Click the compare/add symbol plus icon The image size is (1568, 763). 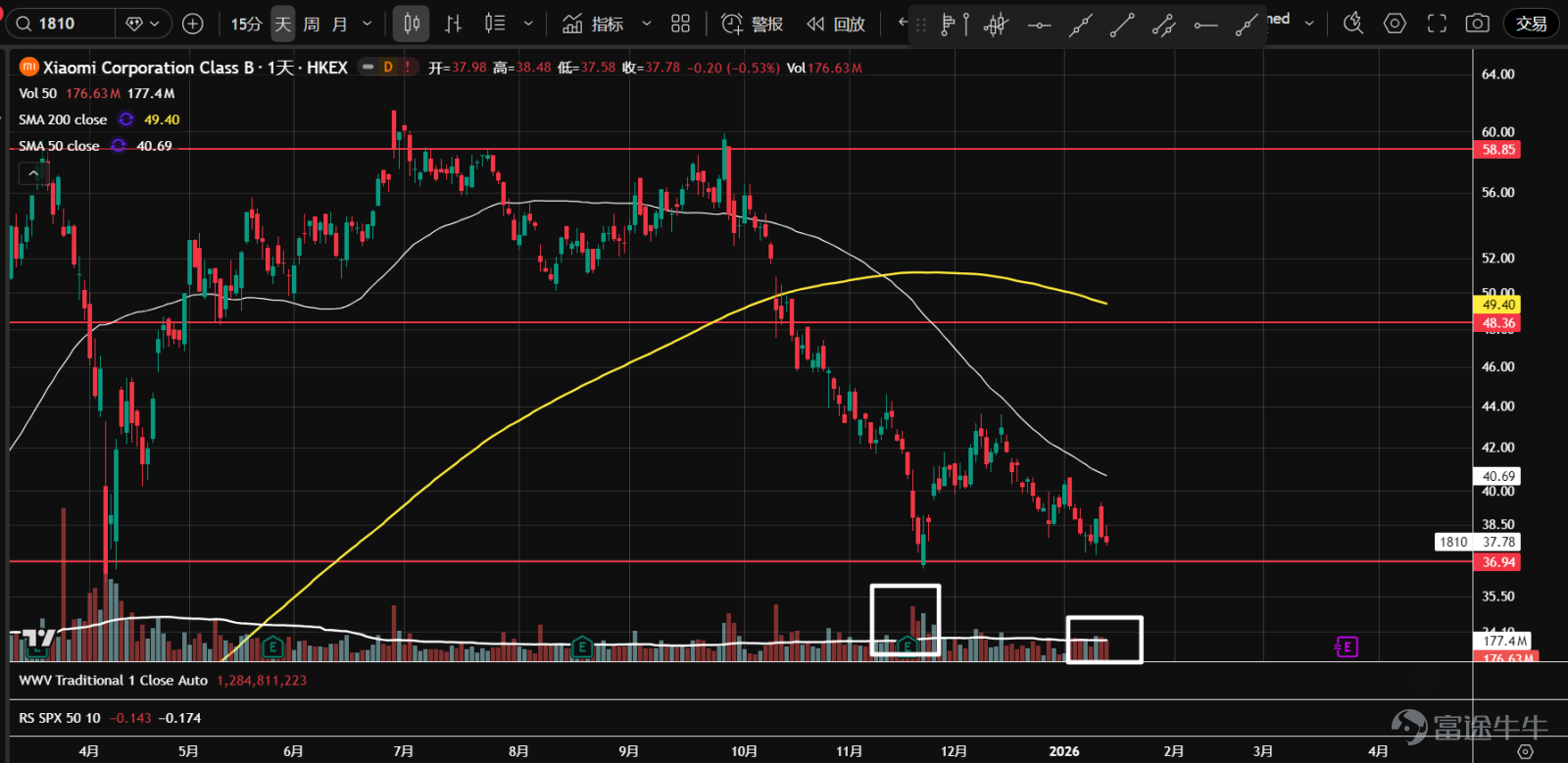click(x=193, y=24)
